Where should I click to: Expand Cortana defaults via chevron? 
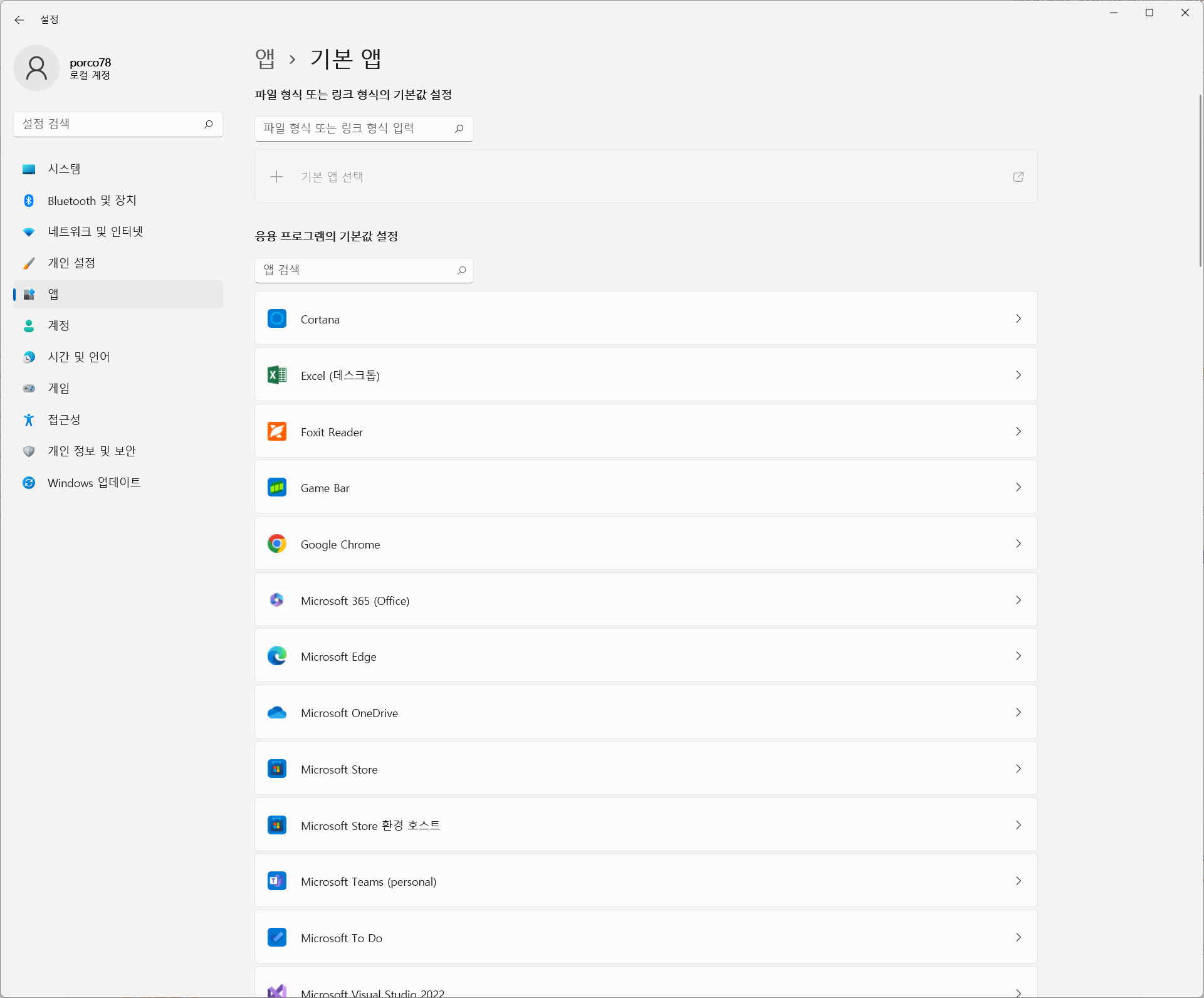1018,318
